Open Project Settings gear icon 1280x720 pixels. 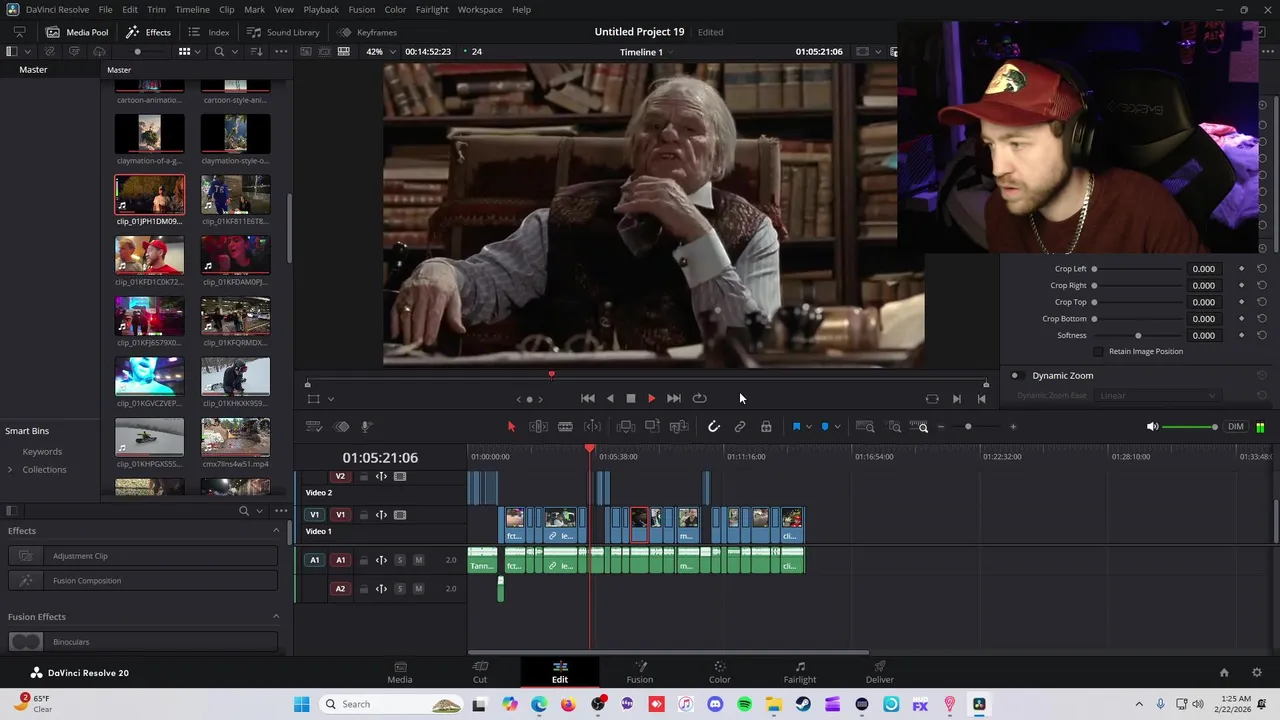click(x=1257, y=673)
